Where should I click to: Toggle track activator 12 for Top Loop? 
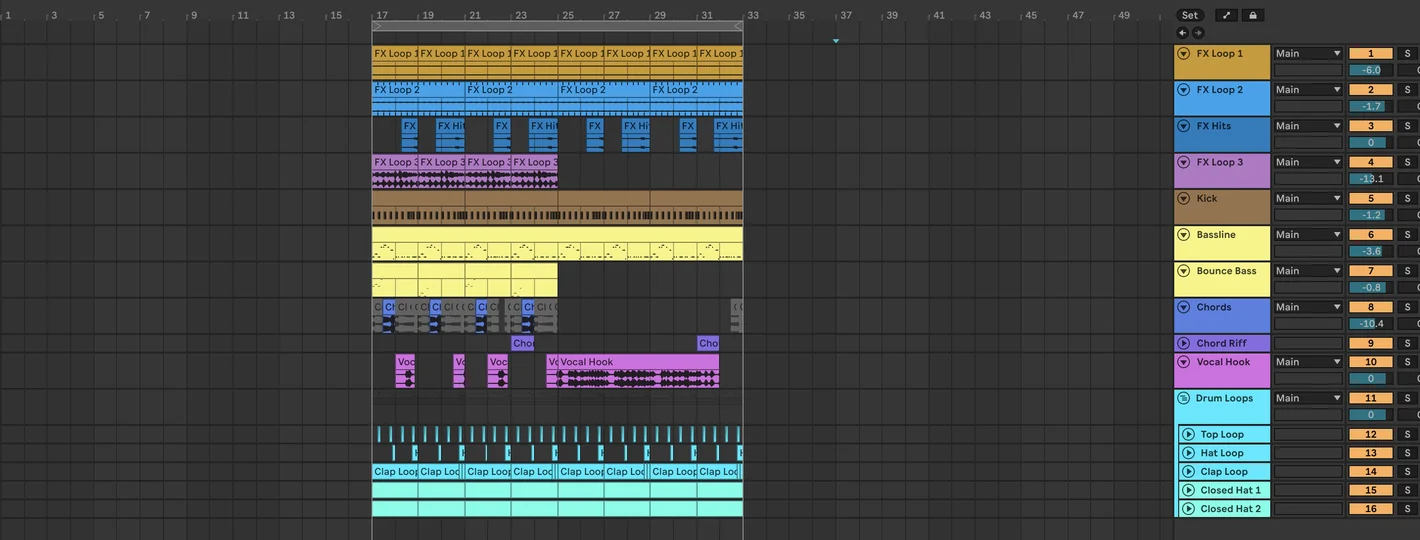click(x=1371, y=435)
